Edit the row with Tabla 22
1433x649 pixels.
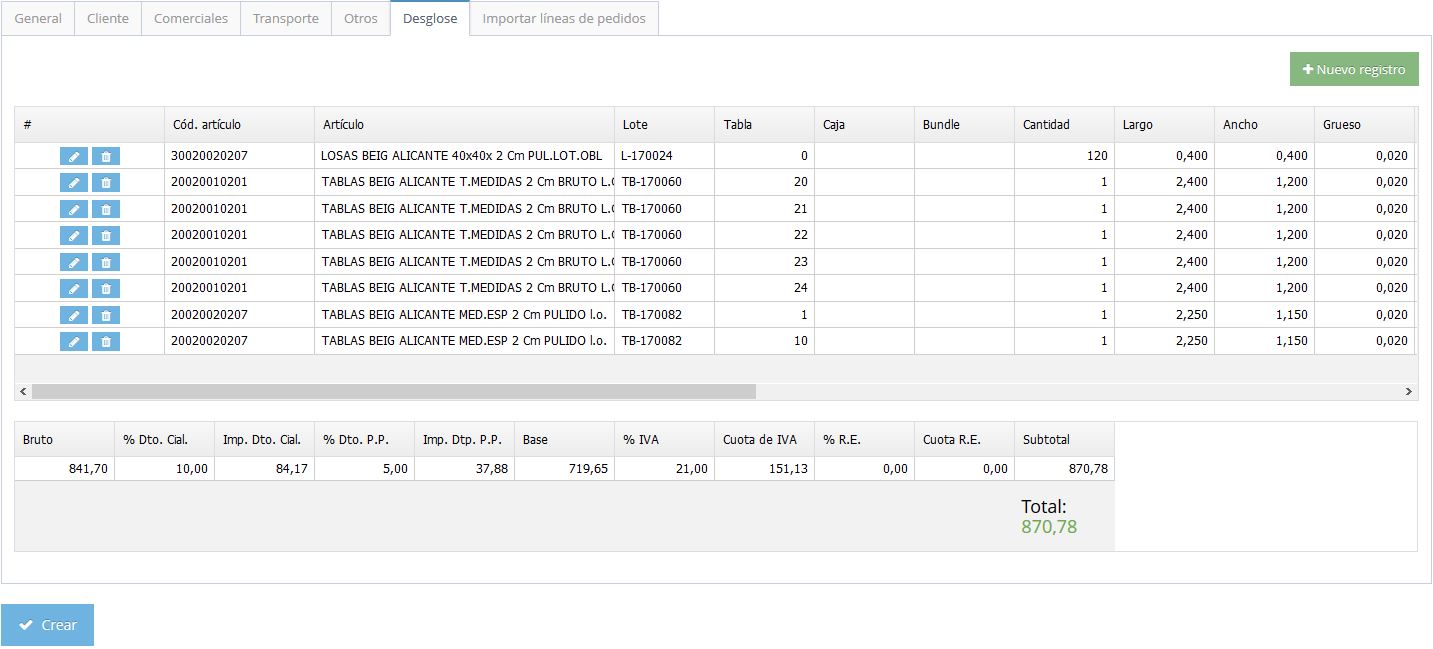point(74,235)
